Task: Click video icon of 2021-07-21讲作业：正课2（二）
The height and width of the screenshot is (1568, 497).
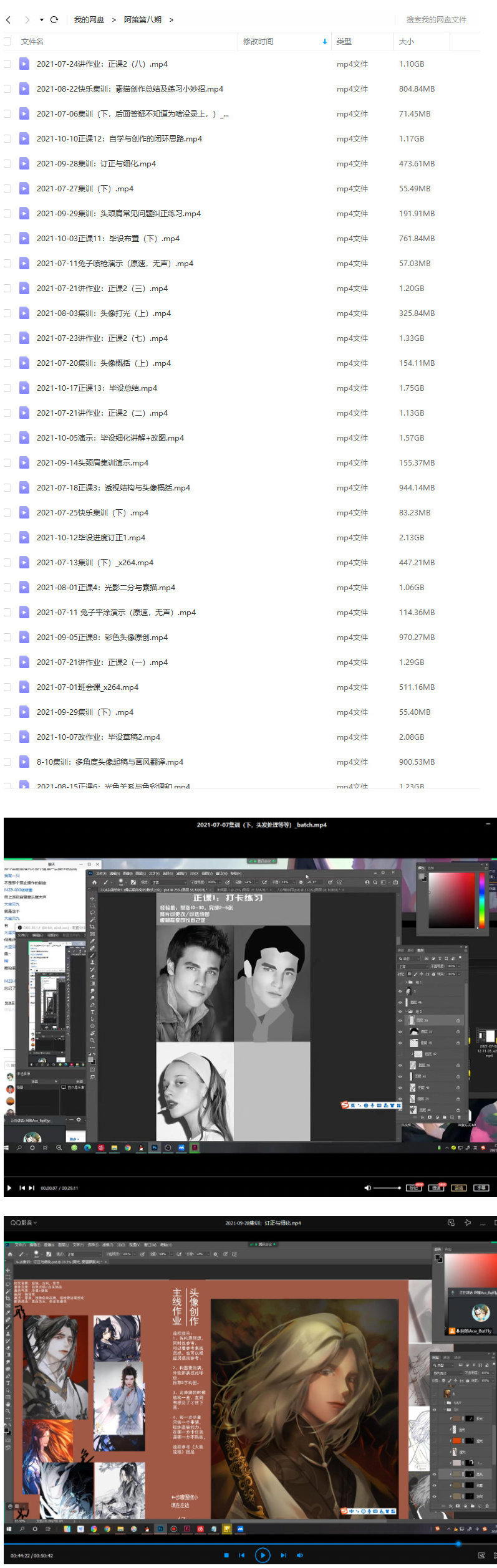Action: (x=24, y=413)
